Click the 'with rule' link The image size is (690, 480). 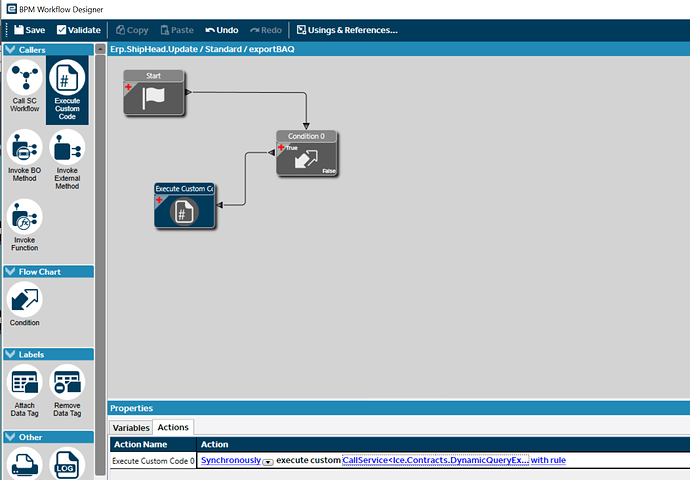(x=548, y=460)
